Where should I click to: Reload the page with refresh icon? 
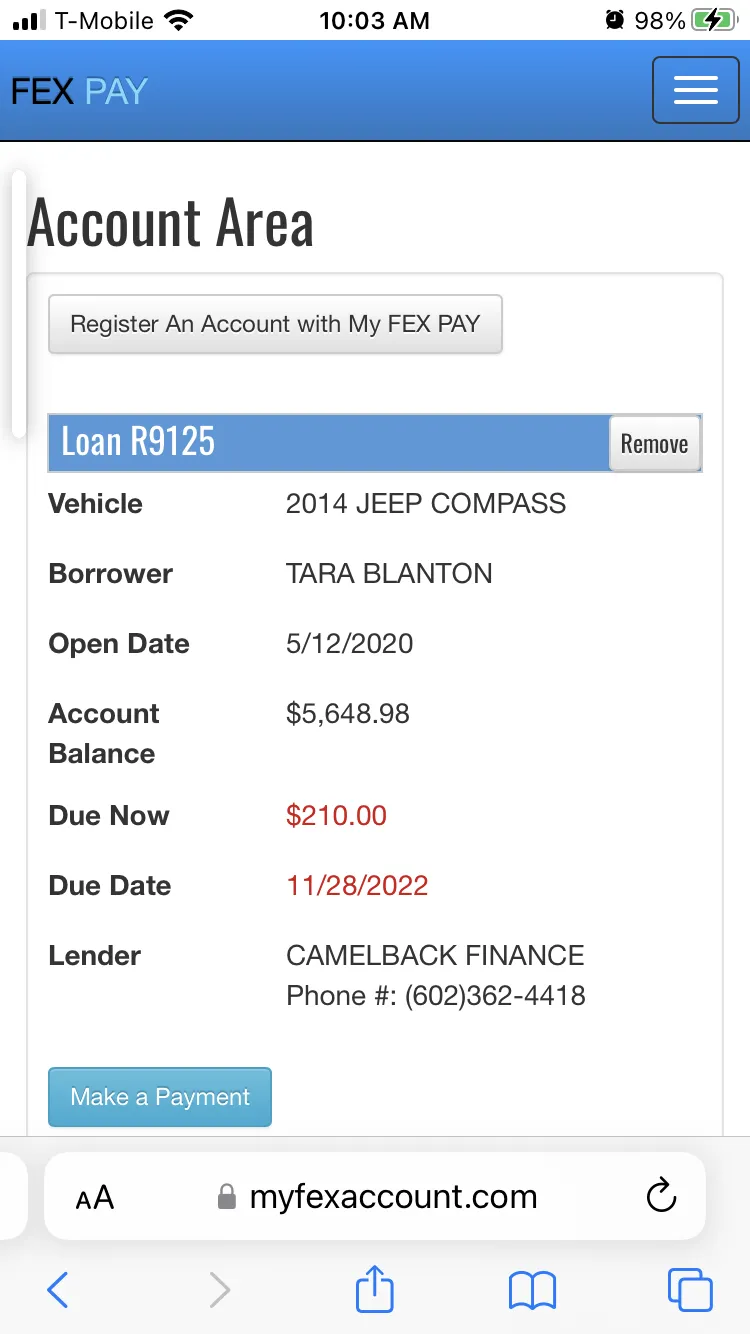(661, 1196)
